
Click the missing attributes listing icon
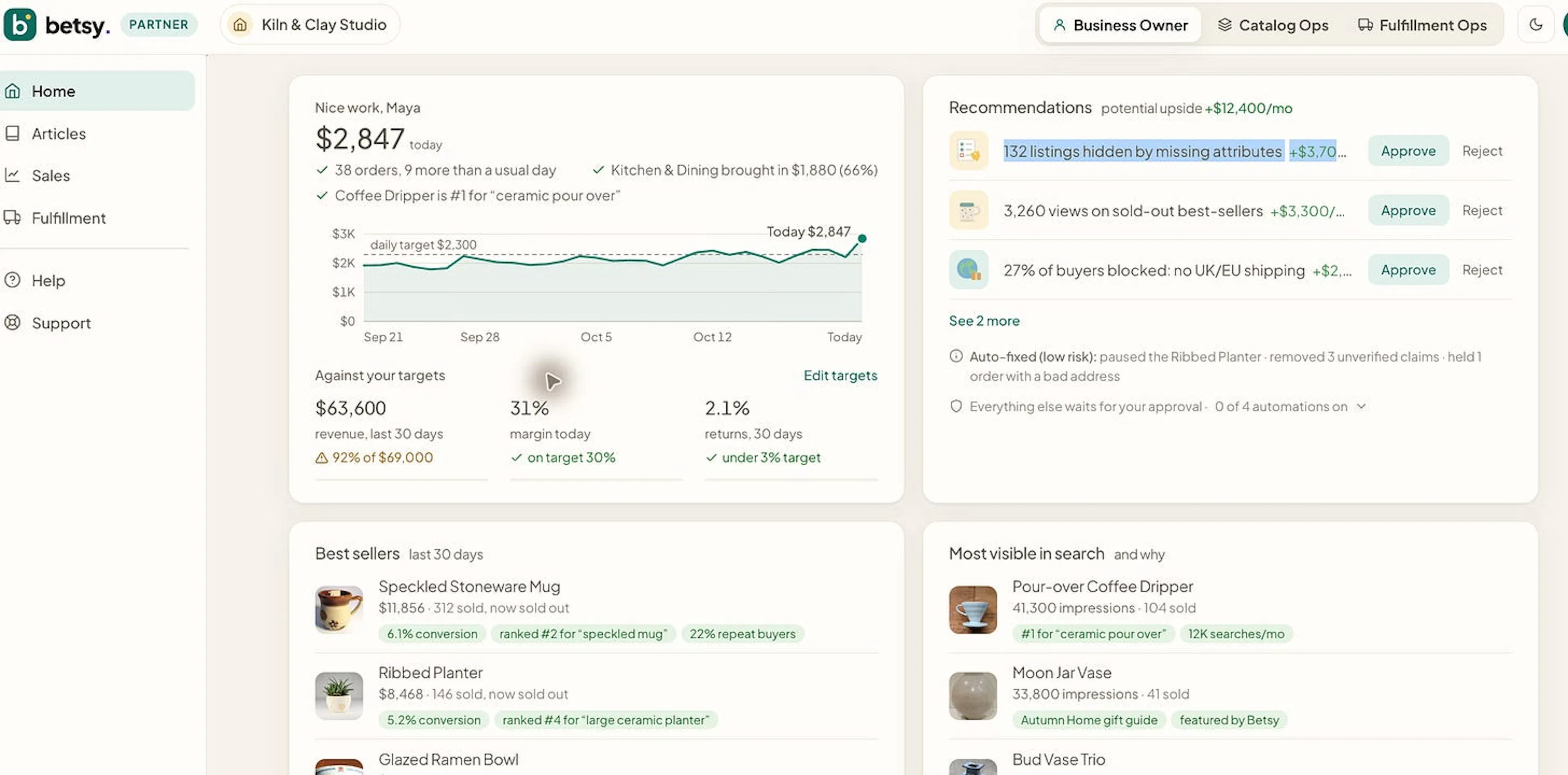coord(969,150)
